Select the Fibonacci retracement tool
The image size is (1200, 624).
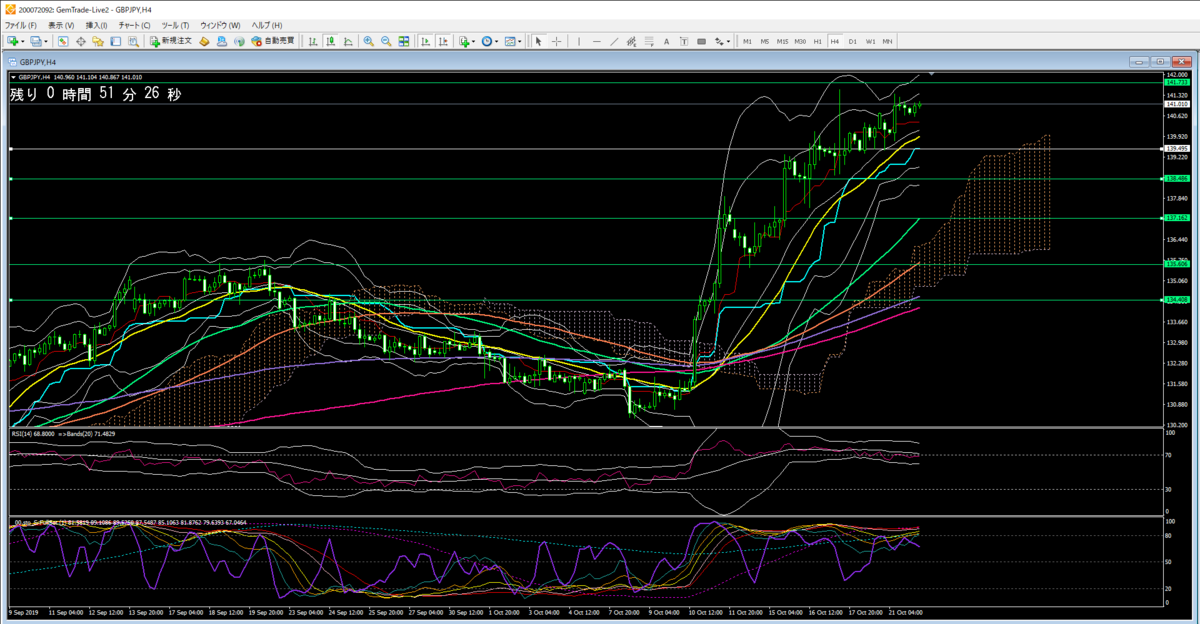pyautogui.click(x=649, y=41)
